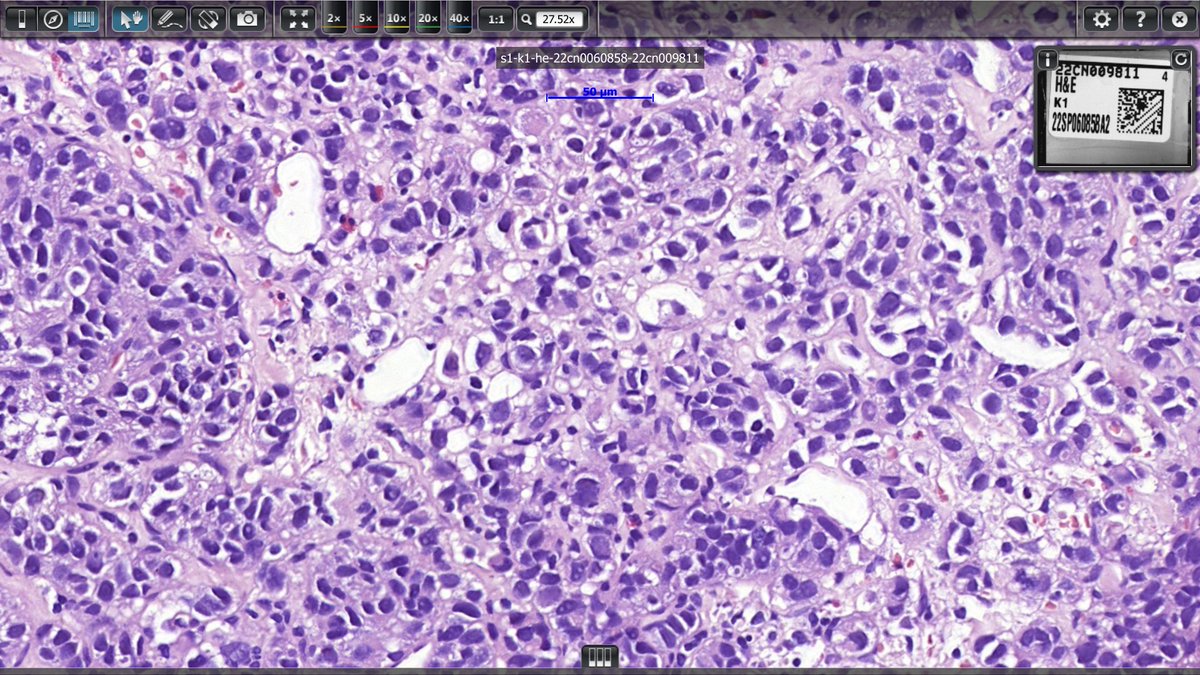
Task: Set magnification to 40x
Action: tap(459, 19)
